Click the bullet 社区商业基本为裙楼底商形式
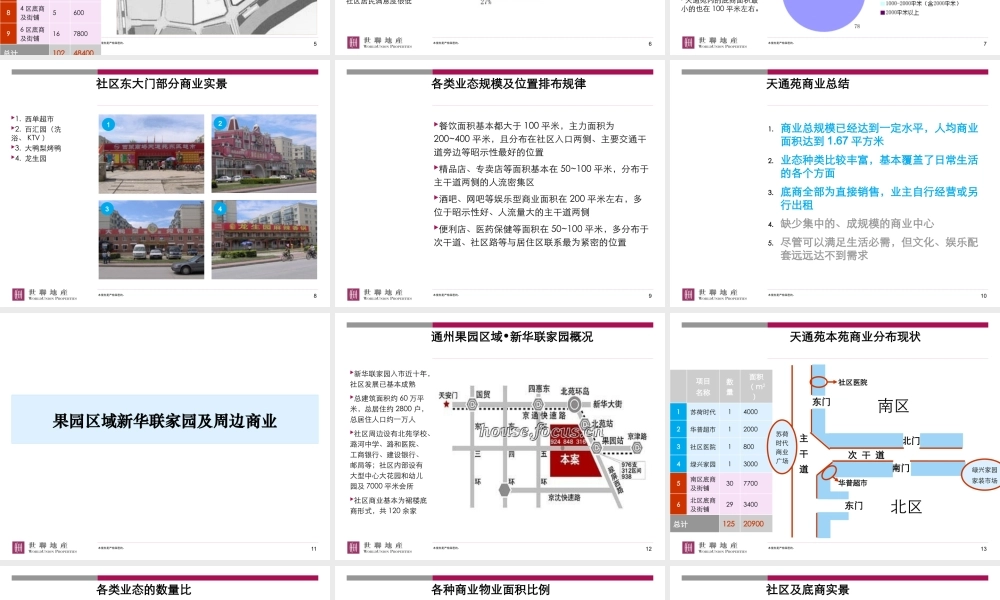Viewport: 1000px width, 600px height. [388, 505]
